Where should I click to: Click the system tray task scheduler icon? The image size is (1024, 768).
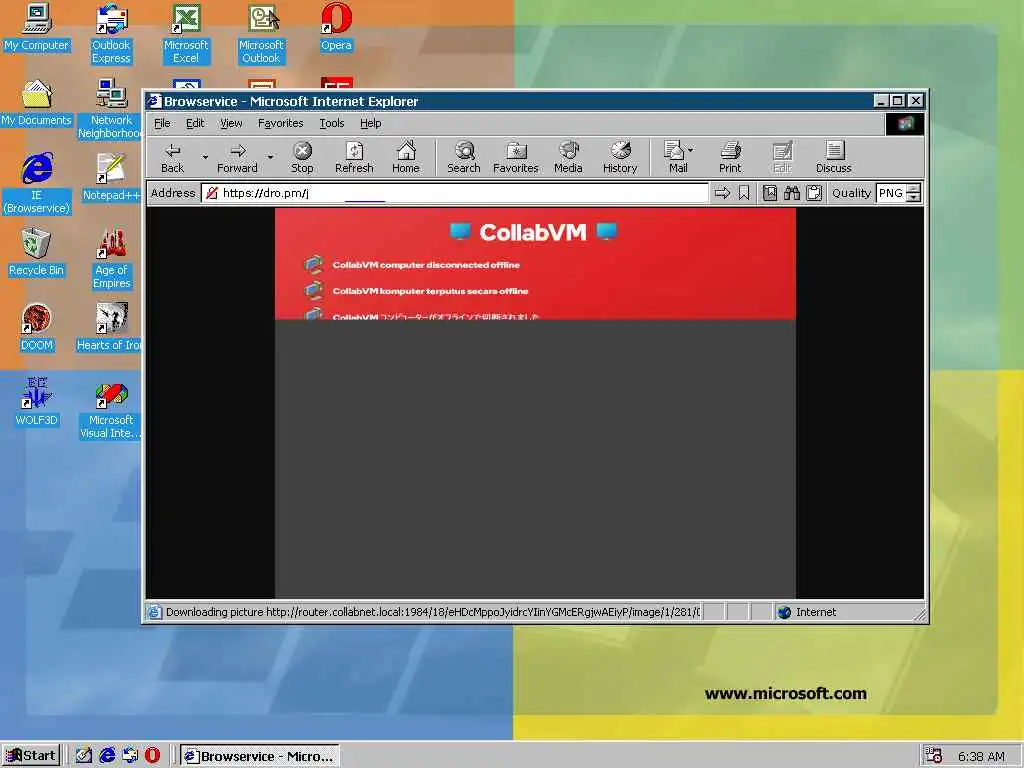pos(933,756)
